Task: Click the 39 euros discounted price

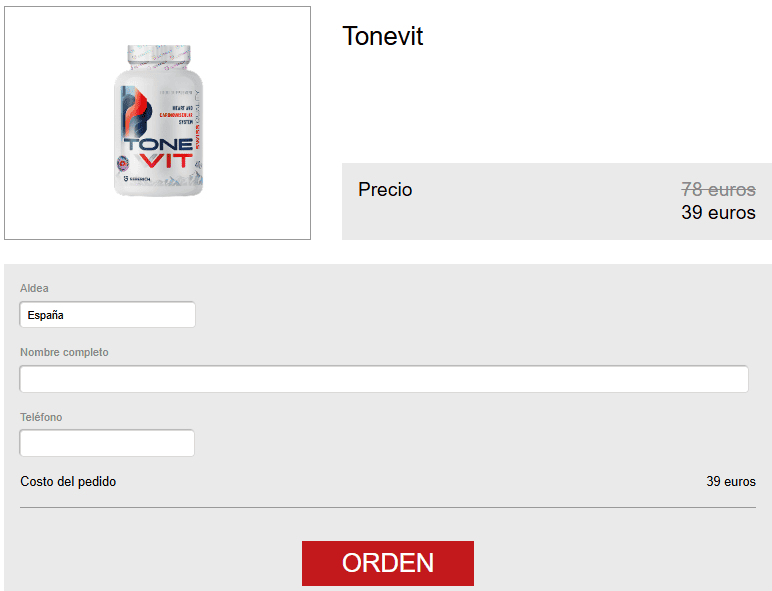Action: click(718, 212)
